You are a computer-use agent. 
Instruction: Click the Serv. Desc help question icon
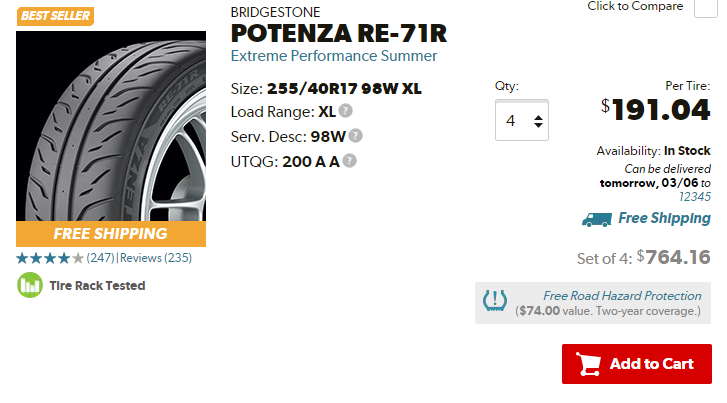pyautogui.click(x=355, y=136)
